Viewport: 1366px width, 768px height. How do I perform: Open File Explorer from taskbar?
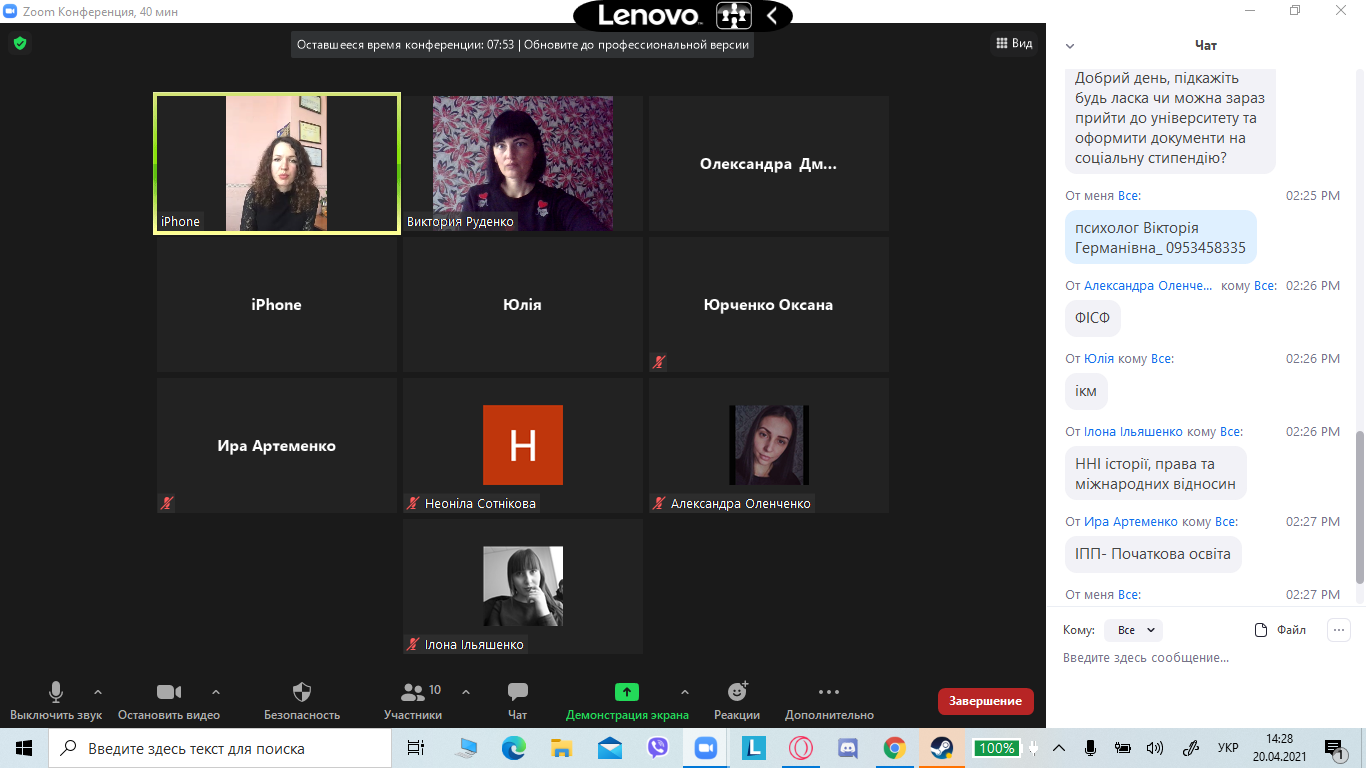(x=562, y=748)
